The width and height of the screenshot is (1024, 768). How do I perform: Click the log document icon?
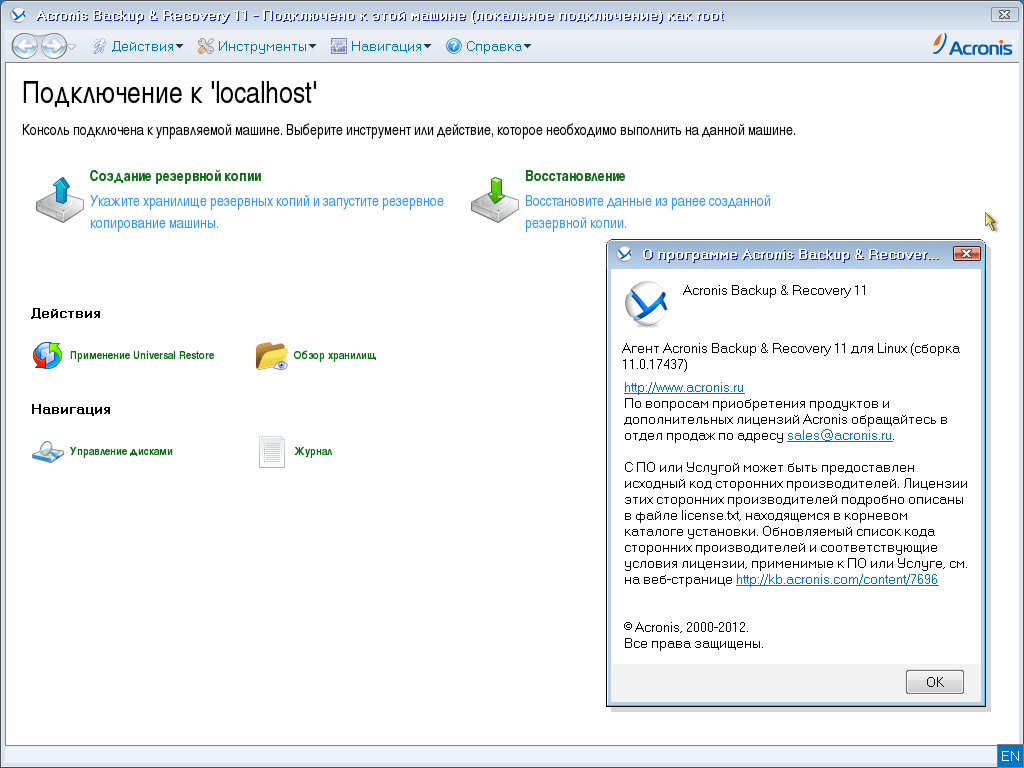(x=271, y=451)
